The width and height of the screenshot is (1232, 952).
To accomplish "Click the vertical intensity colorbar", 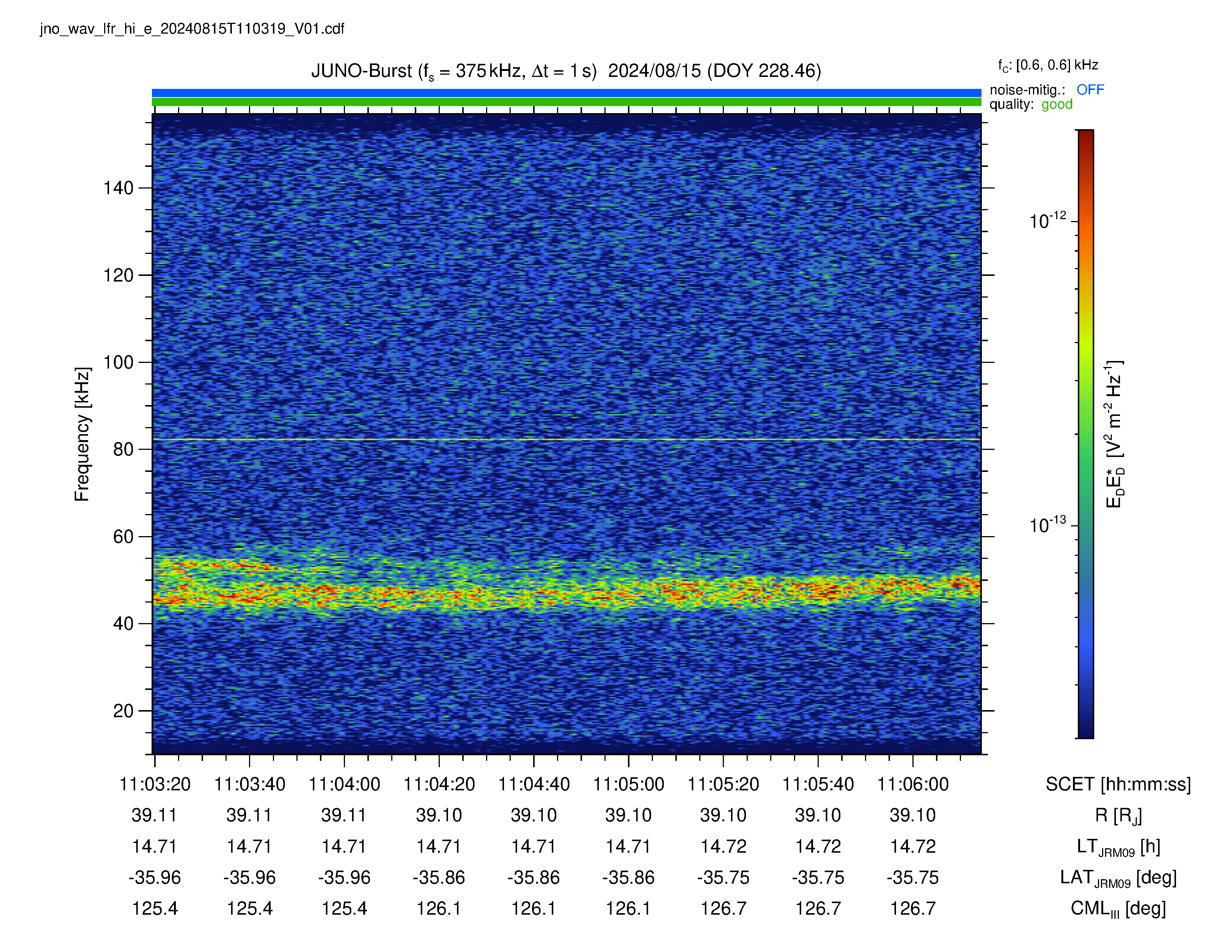I will coord(1085,434).
